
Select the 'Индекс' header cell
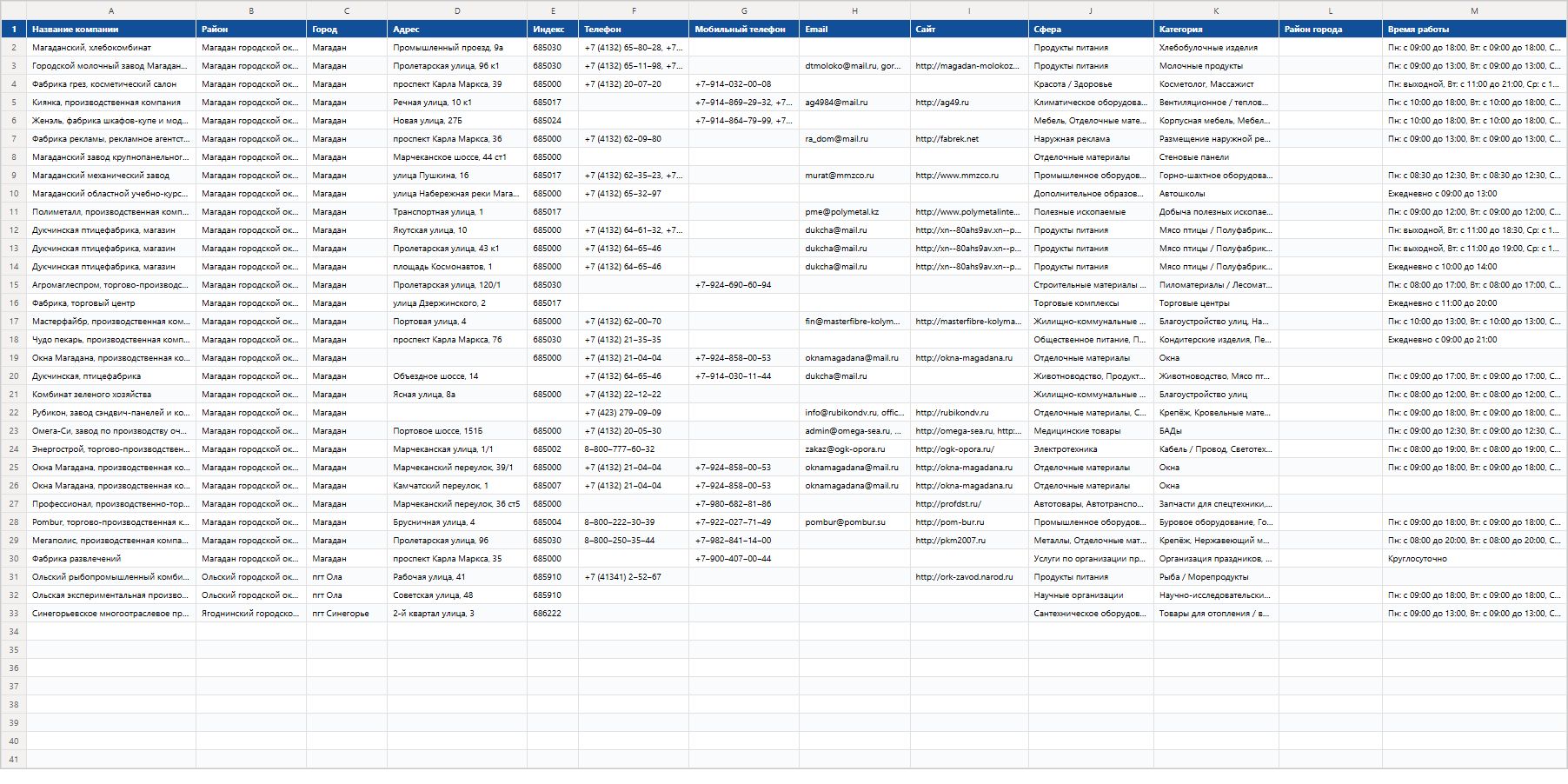coord(553,30)
